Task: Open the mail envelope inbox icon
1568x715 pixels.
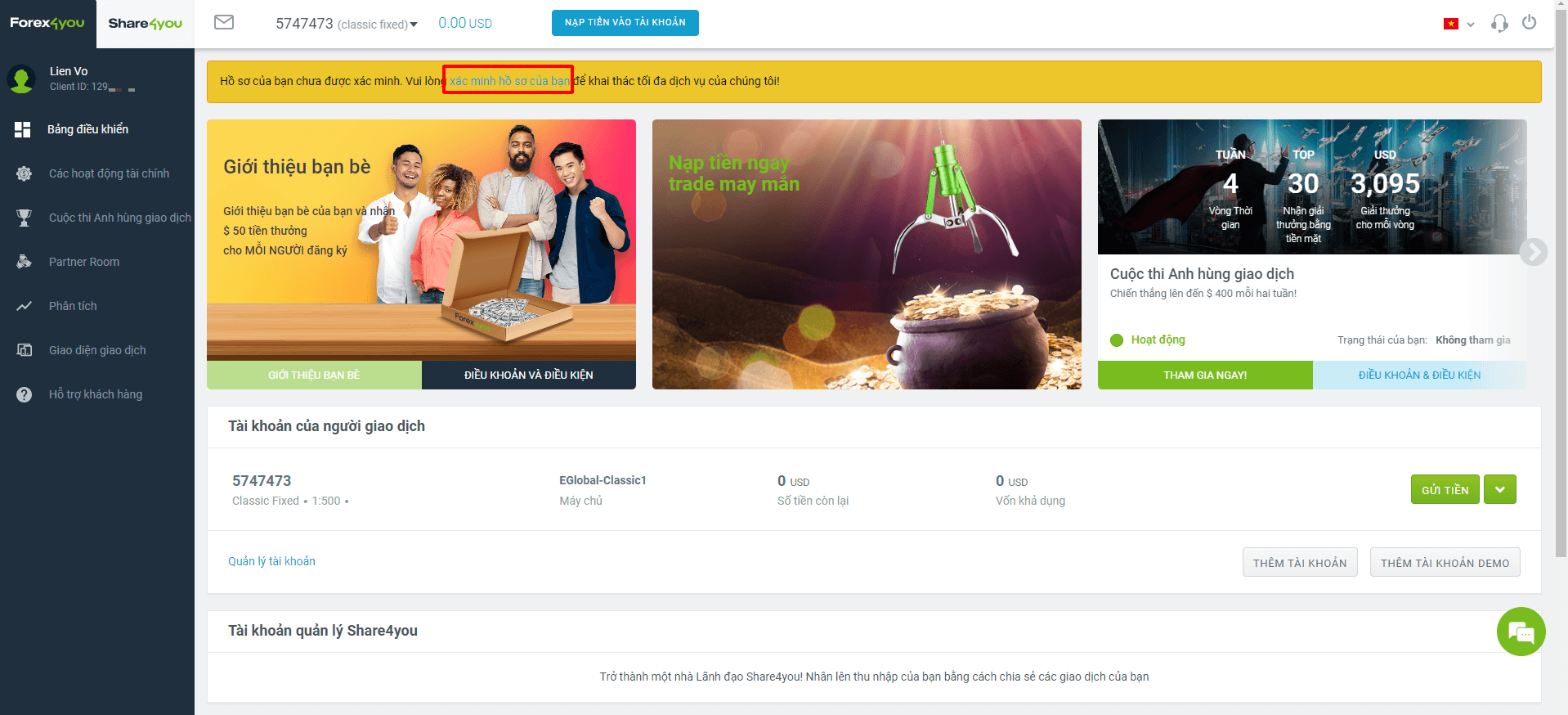Action: tap(224, 22)
